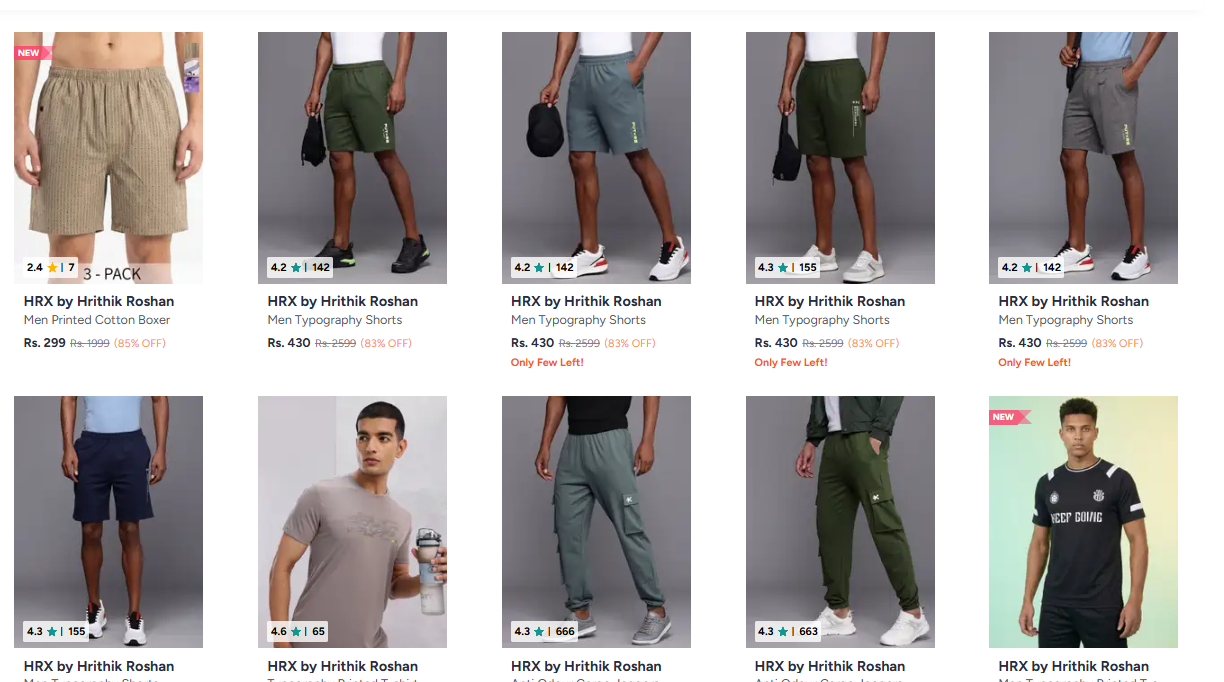1224x682 pixels.
Task: Click the 4.2 rating badge on blue-grey shorts
Action: coord(544,267)
